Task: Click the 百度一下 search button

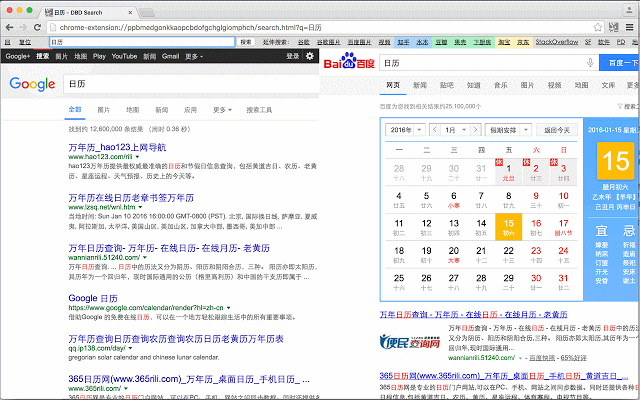Action: click(x=620, y=63)
